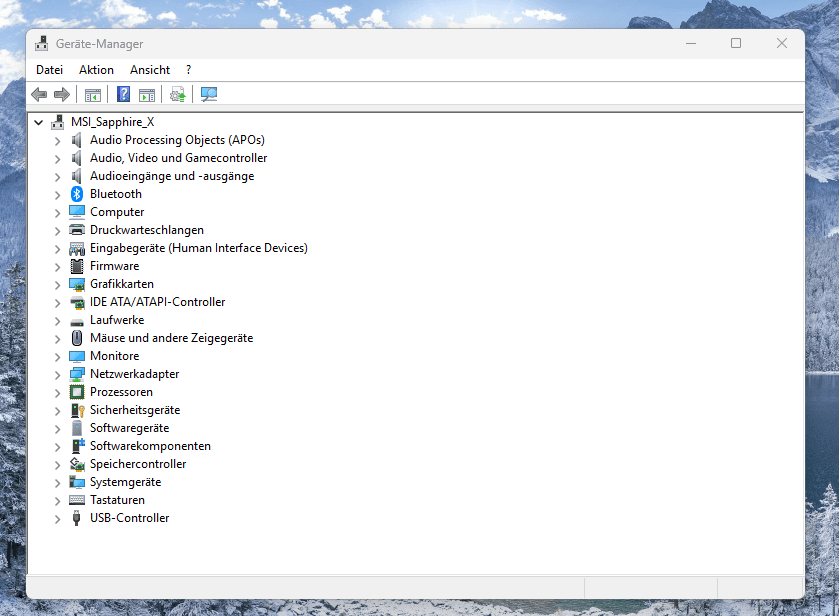Expand the Netzwerkadapter category
This screenshot has width=839, height=616.
[x=57, y=375]
